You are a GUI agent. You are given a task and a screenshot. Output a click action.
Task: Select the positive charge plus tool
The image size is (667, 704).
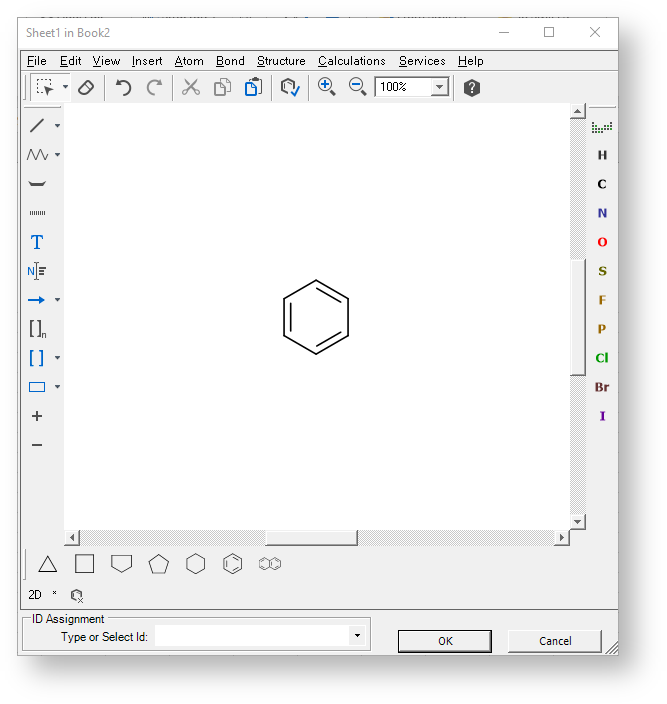coord(37,416)
